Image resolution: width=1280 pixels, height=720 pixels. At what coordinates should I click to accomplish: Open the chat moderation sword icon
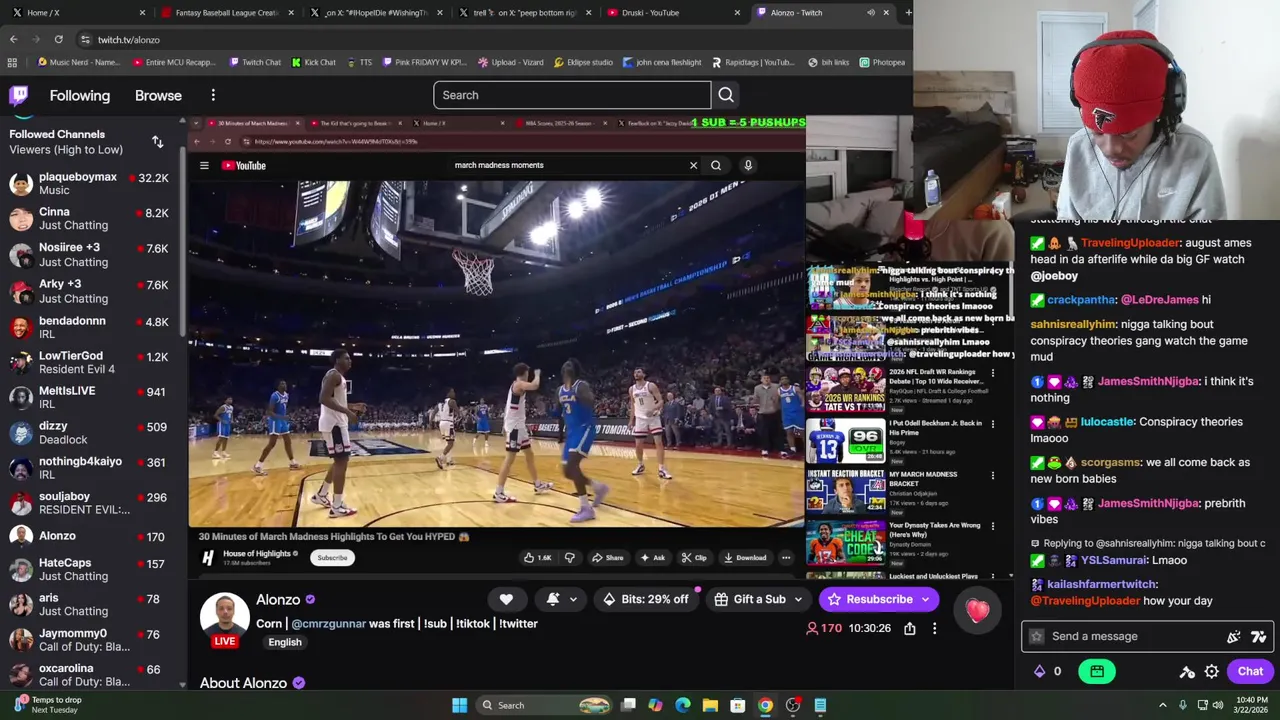[1187, 672]
